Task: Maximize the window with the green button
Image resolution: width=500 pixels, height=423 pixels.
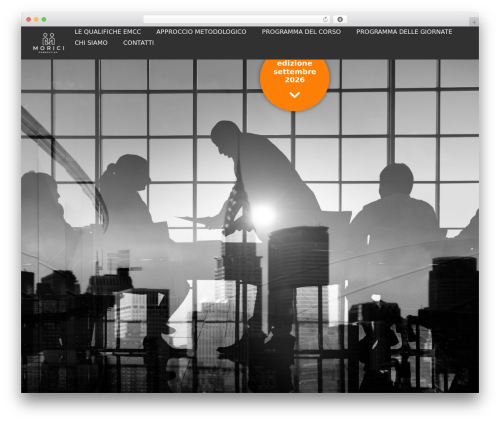Action: [x=44, y=20]
